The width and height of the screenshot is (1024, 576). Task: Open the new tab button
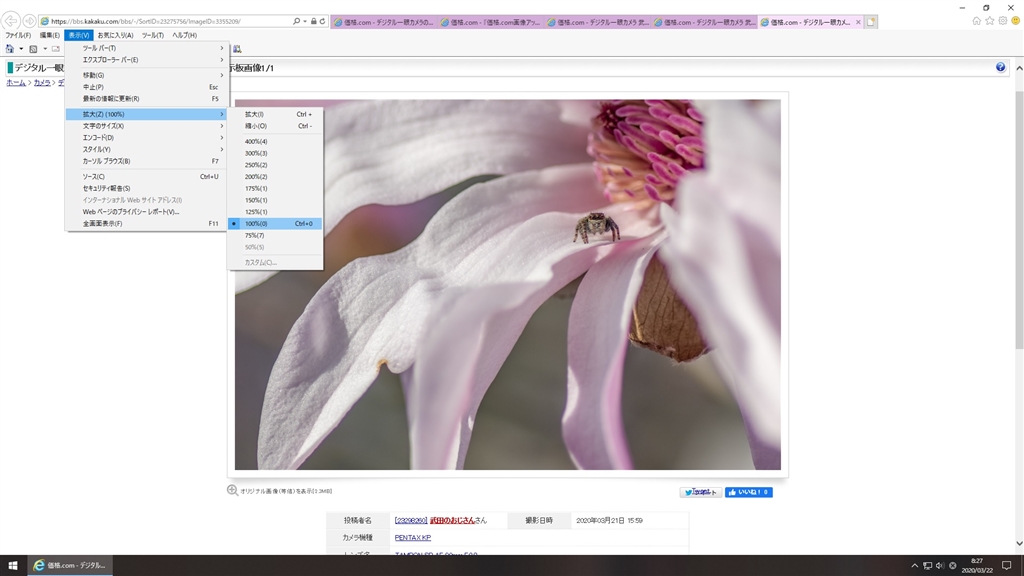(x=871, y=21)
